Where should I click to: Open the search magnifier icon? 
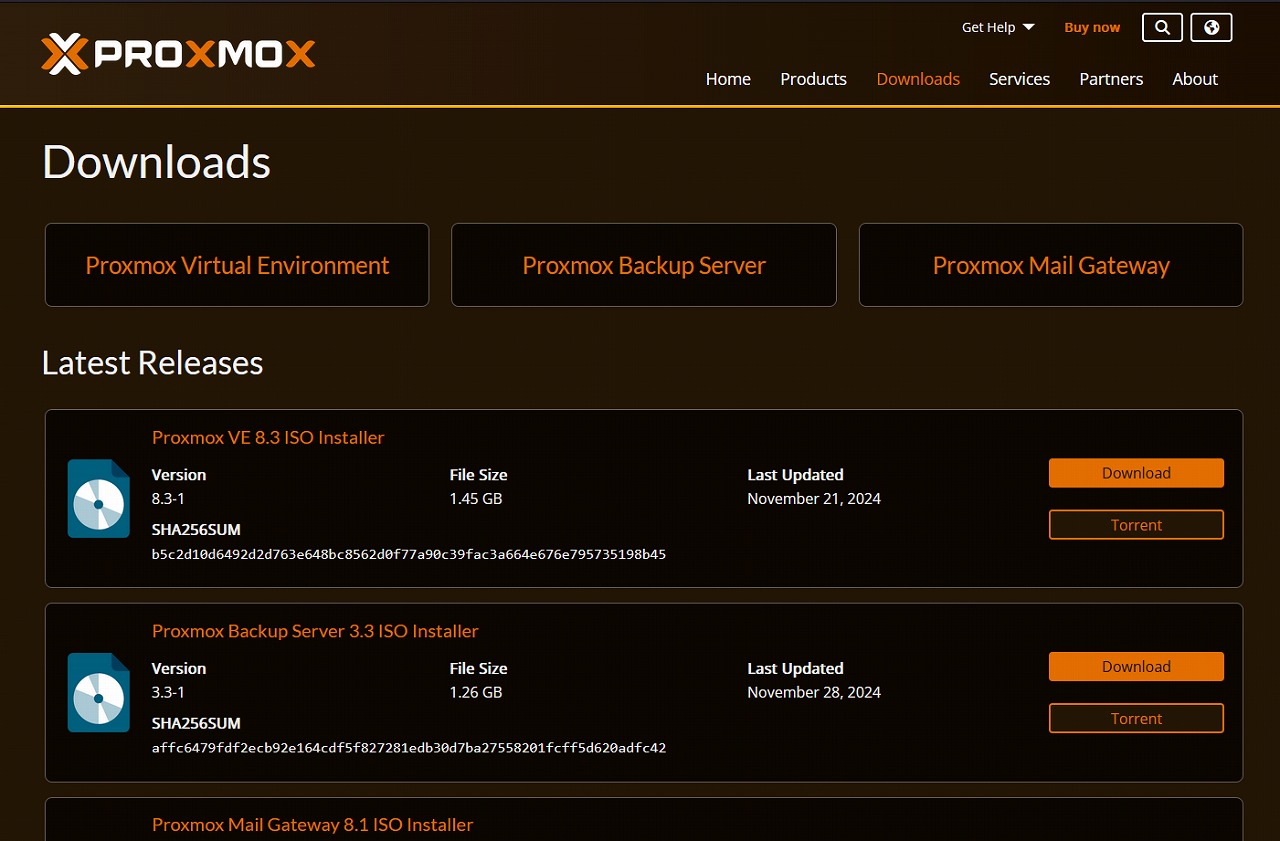[1162, 27]
